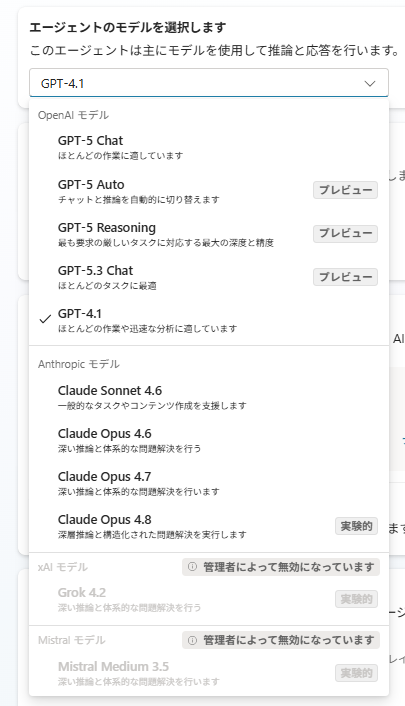Screen dimensions: 405x706
Task: Click text ほとんどのタスクに最適
Action: coord(107,286)
